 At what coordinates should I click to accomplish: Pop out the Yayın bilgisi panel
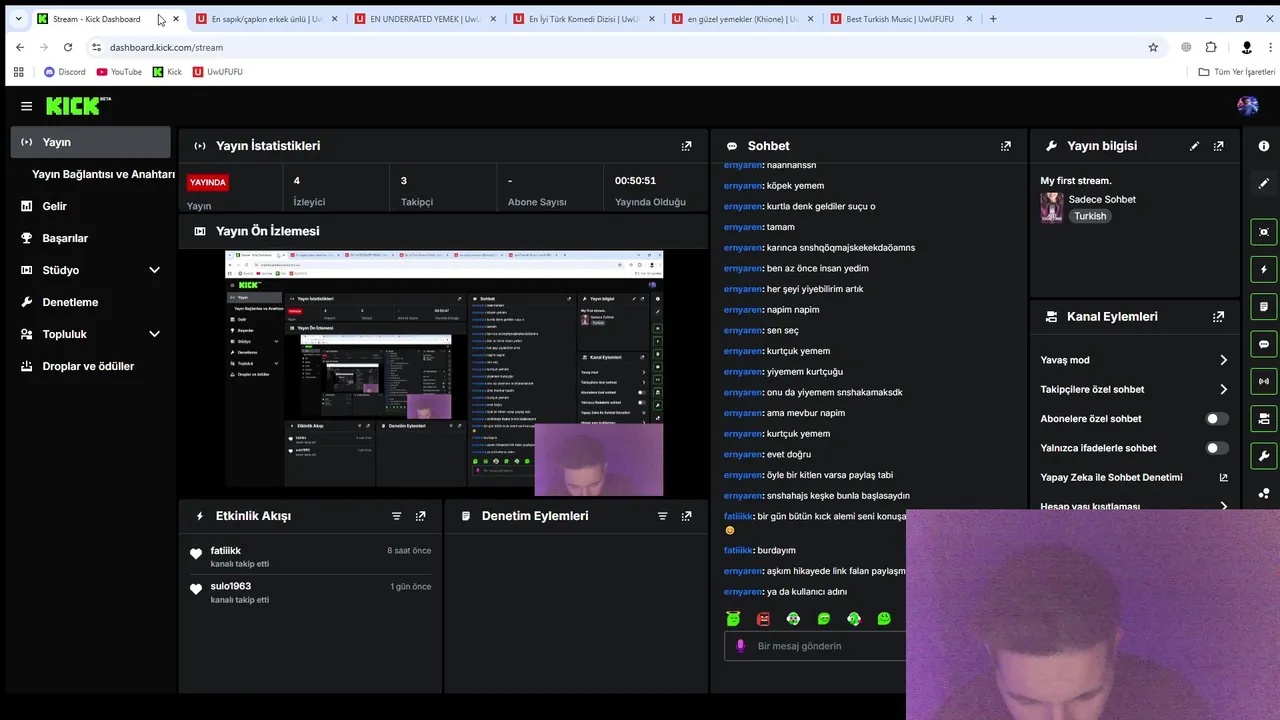[1218, 146]
